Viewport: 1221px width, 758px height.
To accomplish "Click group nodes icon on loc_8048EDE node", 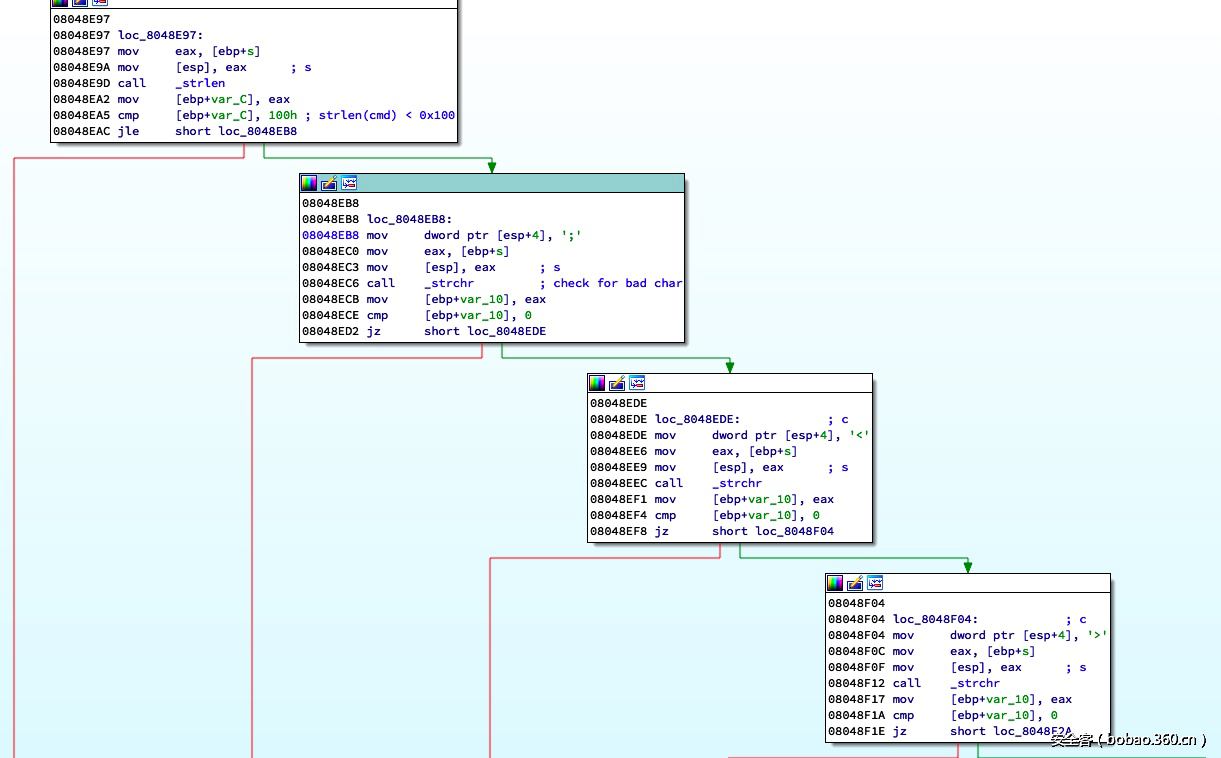I will (x=637, y=383).
